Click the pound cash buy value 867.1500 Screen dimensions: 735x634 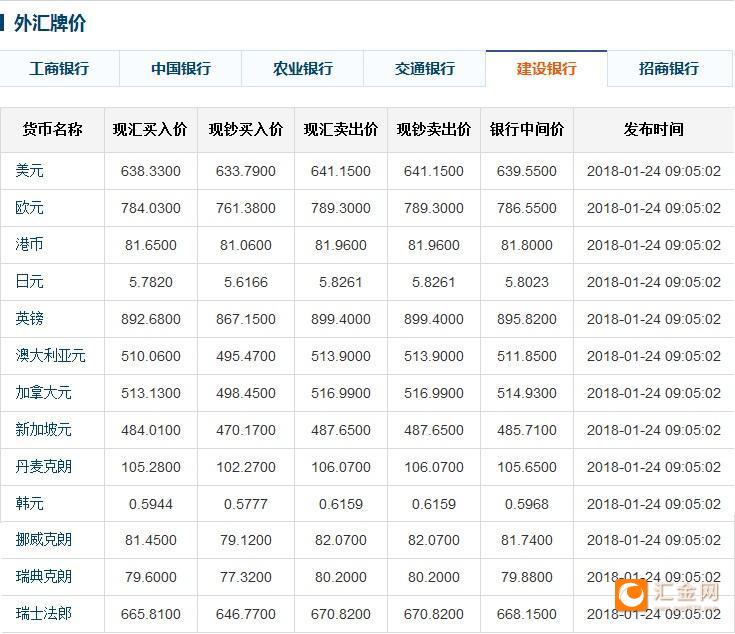[246, 319]
